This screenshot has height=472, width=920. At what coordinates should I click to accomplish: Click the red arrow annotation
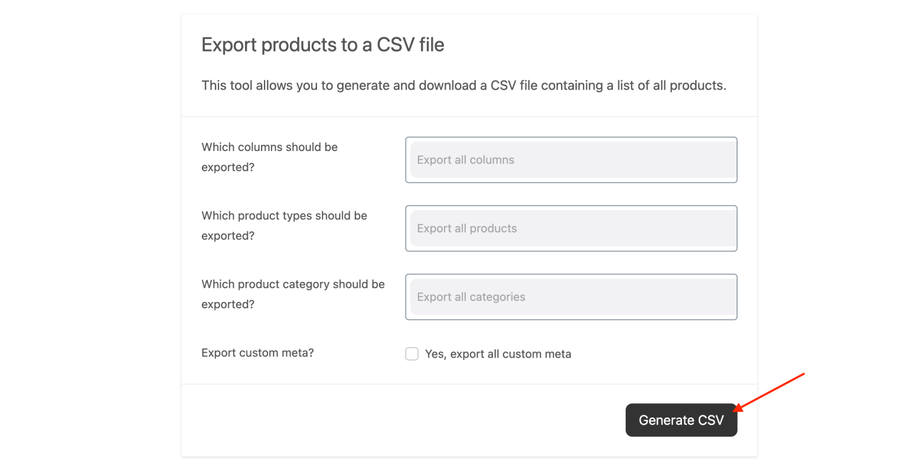pyautogui.click(x=772, y=391)
